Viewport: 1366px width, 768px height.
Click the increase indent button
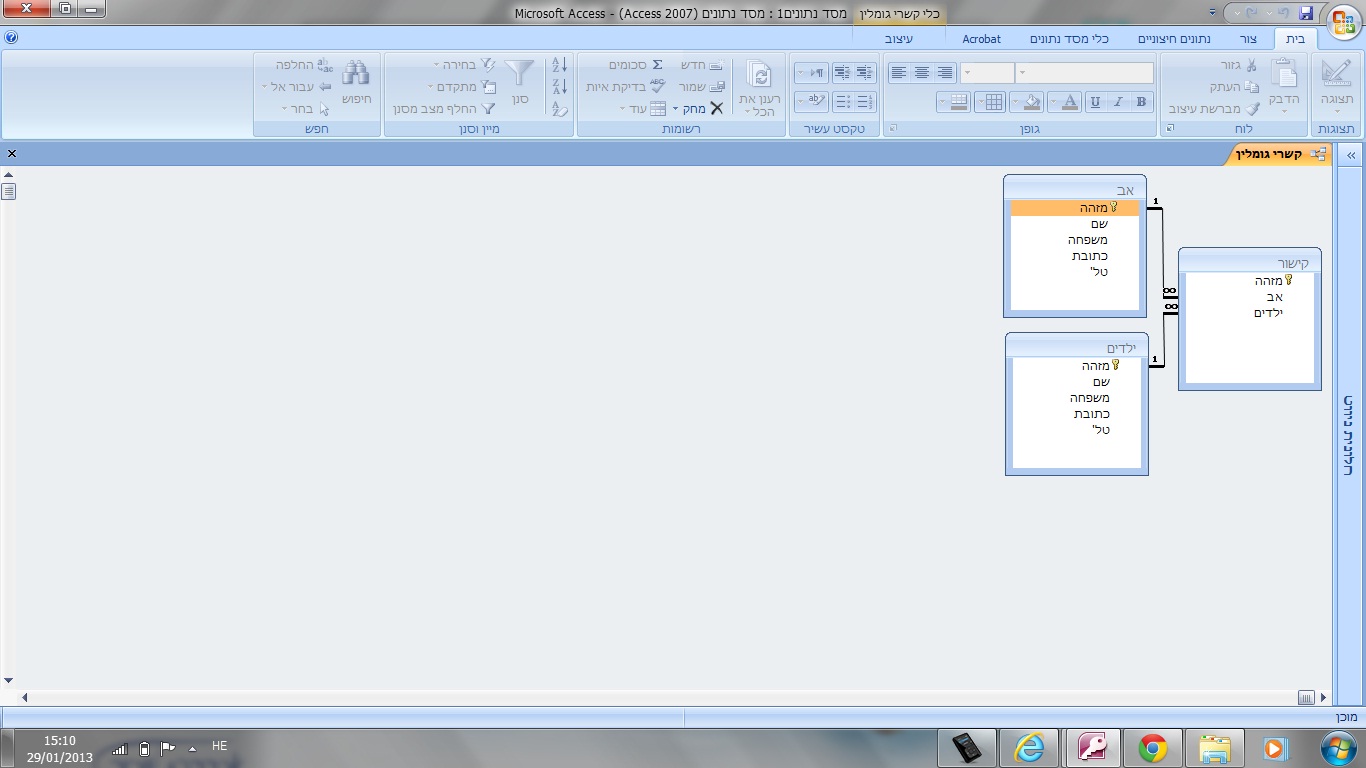(842, 73)
